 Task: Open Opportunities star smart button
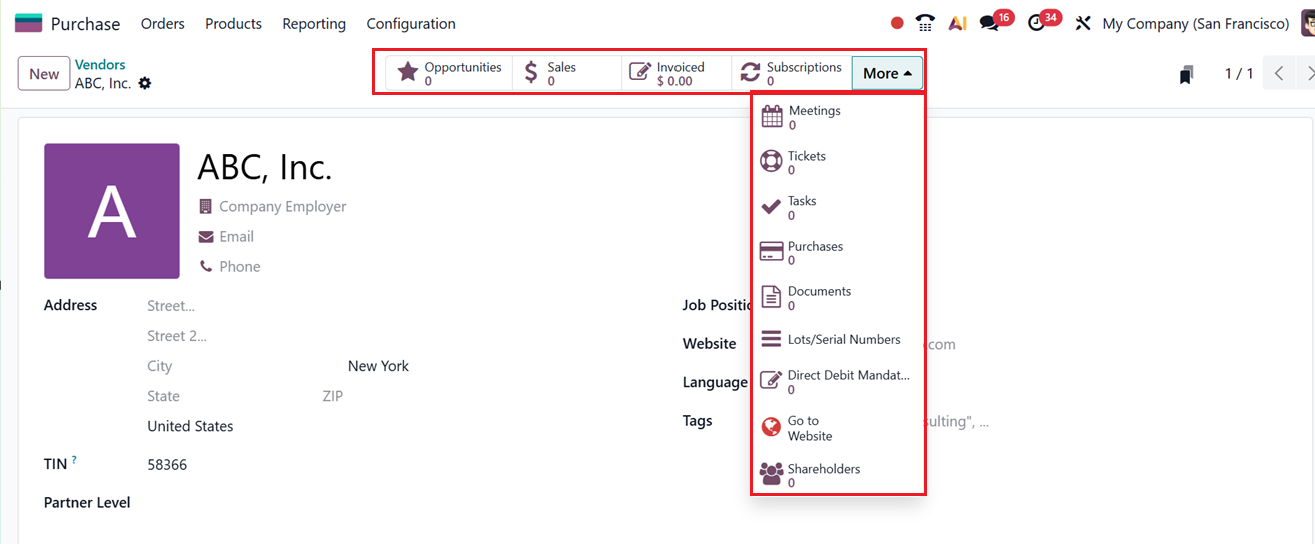(449, 74)
